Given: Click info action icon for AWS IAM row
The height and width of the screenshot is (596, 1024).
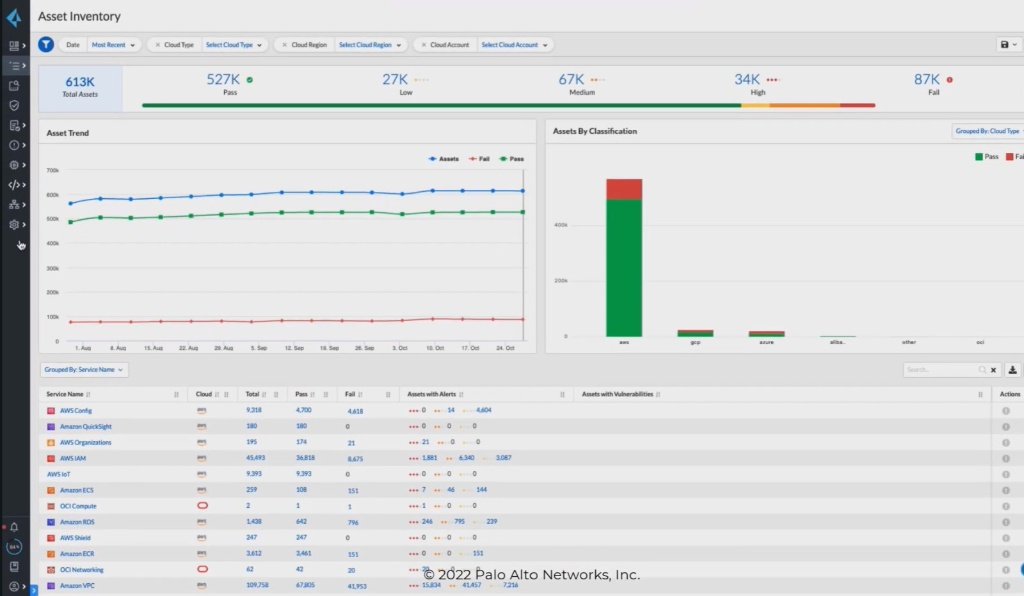Looking at the screenshot, I should click(1006, 458).
